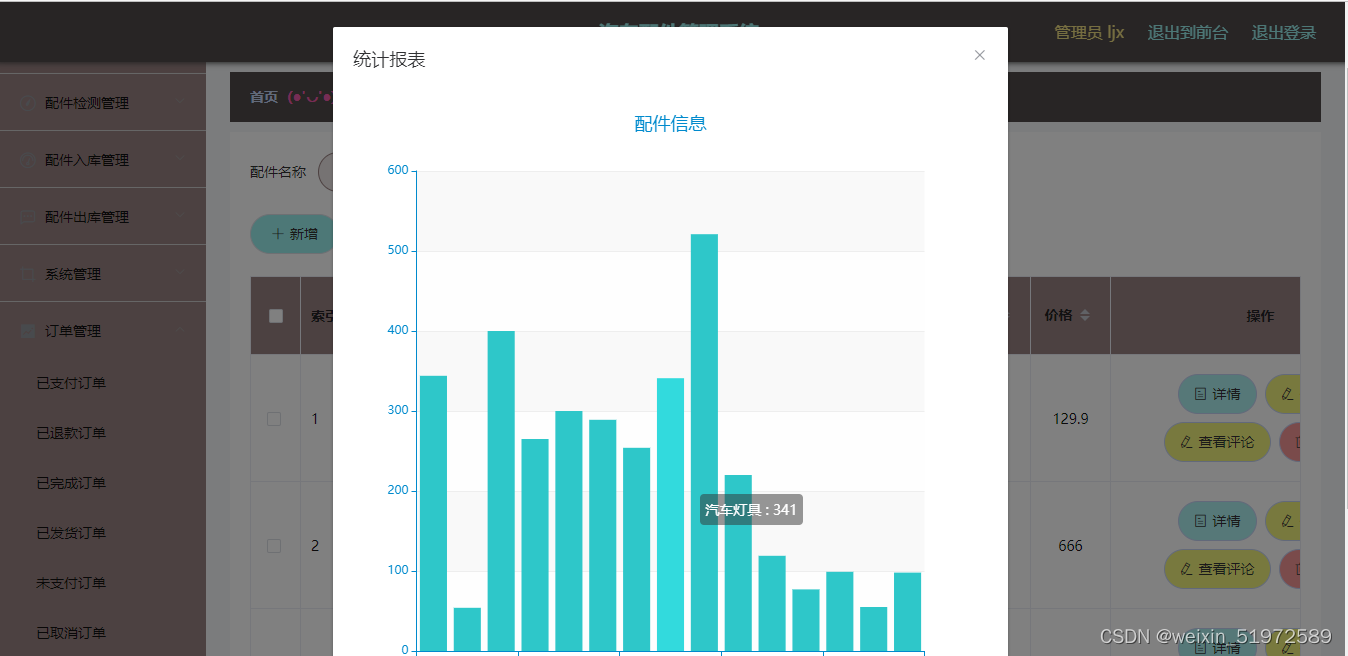Expand the 配件入库管理 menu chevron

180,159
